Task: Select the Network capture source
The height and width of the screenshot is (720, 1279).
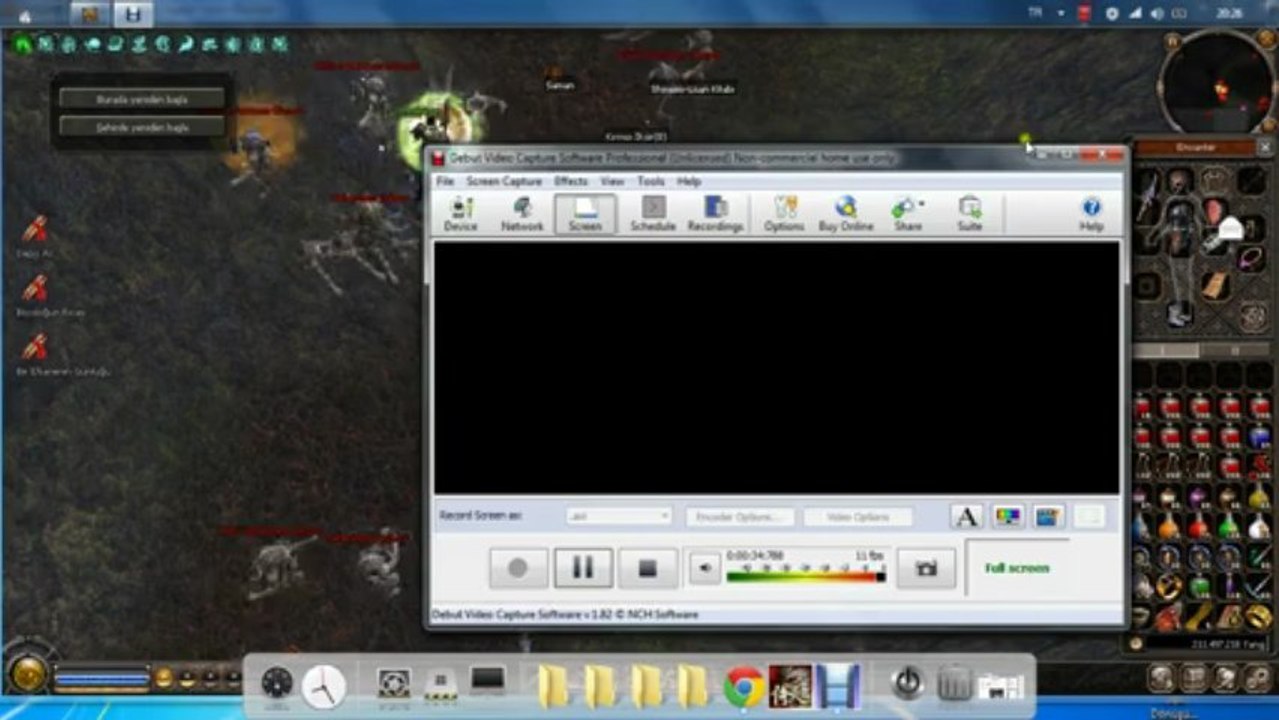Action: click(522, 214)
